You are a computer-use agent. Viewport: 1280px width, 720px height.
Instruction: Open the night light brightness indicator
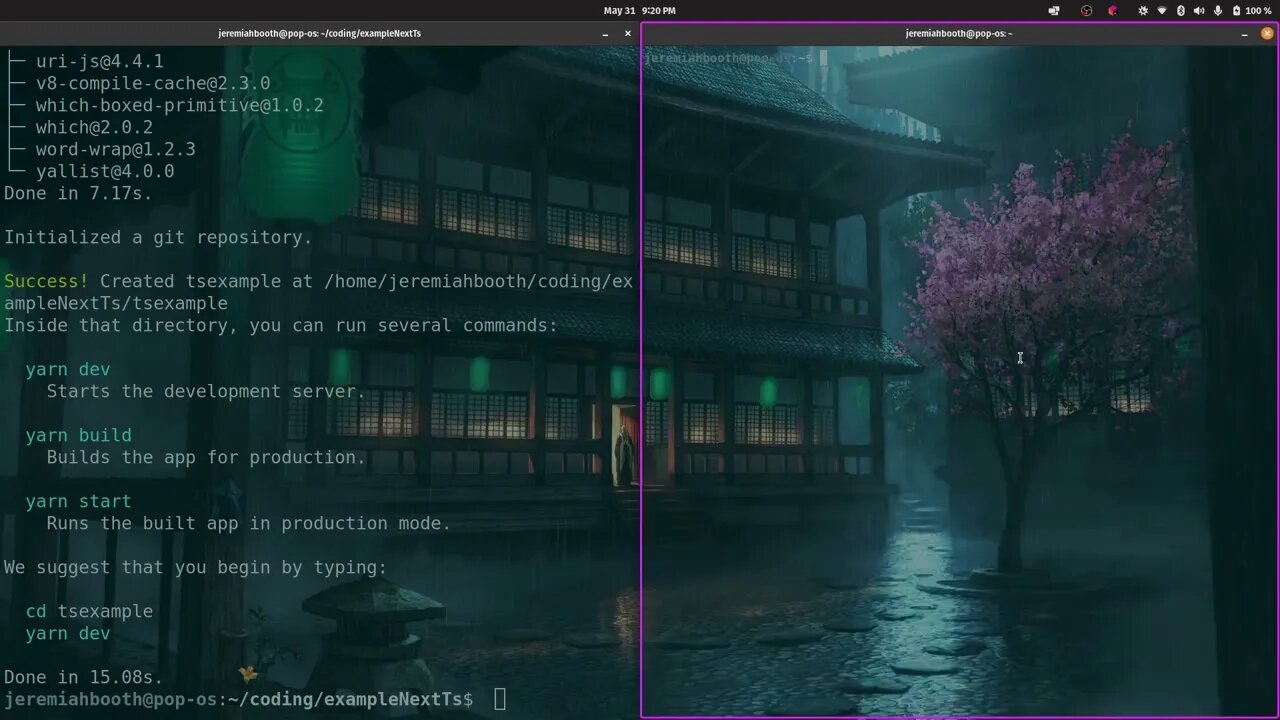point(1143,10)
